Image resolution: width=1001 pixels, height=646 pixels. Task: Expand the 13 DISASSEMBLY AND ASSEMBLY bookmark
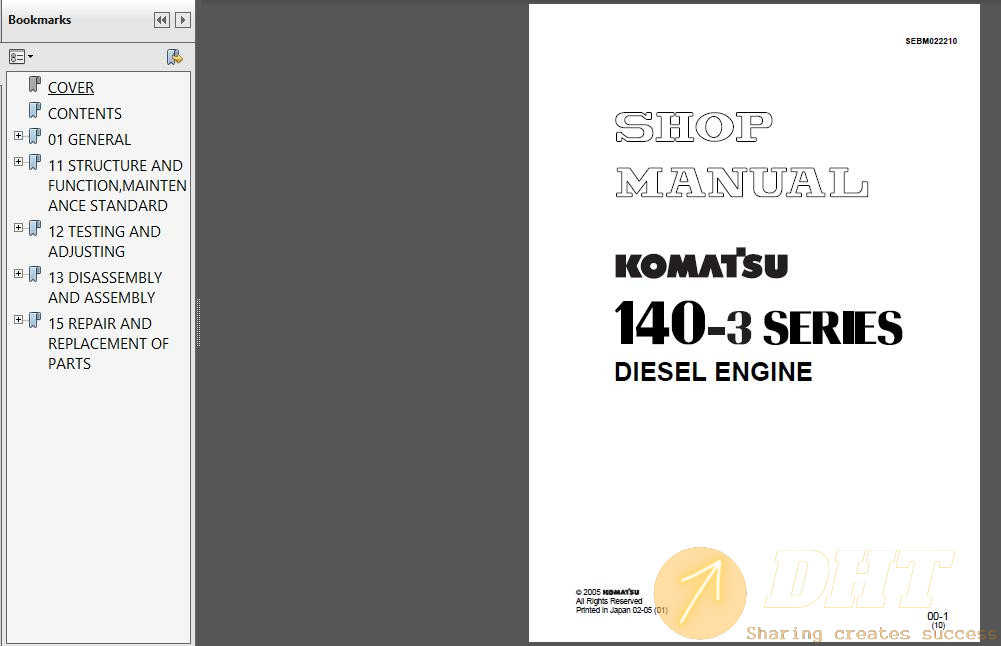[x=18, y=274]
